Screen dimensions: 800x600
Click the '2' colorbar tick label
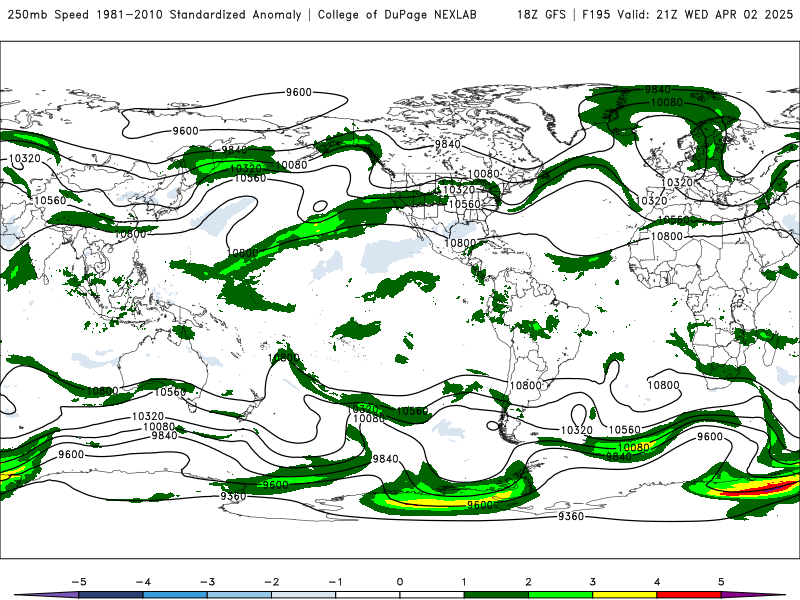pos(529,582)
